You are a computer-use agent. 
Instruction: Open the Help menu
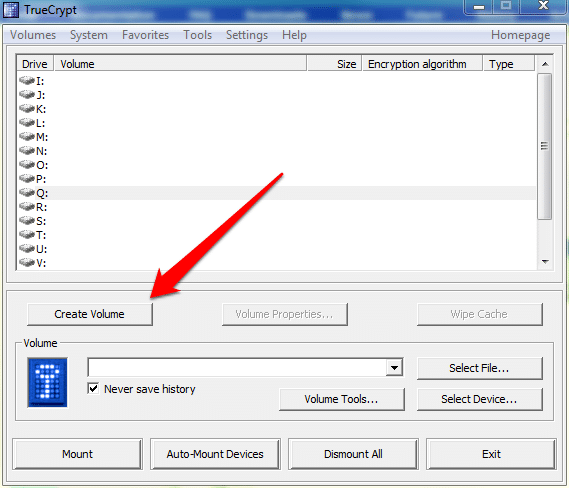point(294,35)
